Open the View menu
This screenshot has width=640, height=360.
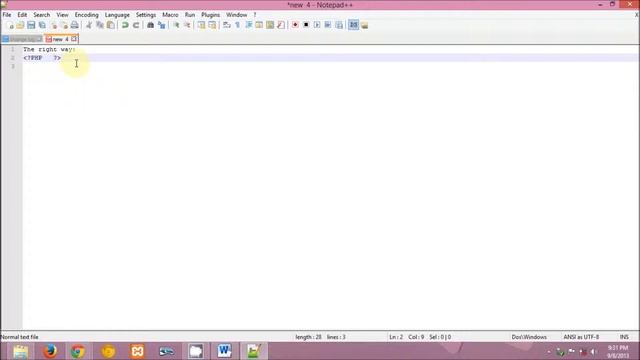click(x=62, y=15)
